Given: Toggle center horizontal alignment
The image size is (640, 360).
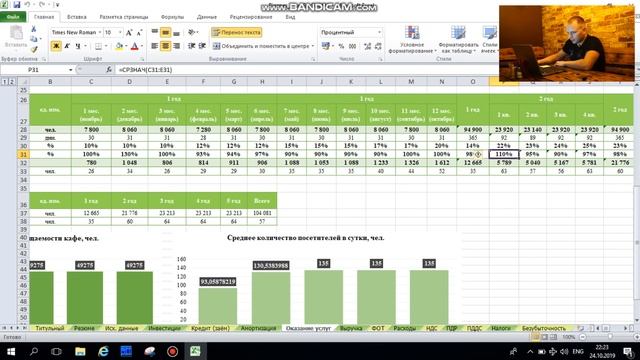Looking at the screenshot, I should point(165,46).
